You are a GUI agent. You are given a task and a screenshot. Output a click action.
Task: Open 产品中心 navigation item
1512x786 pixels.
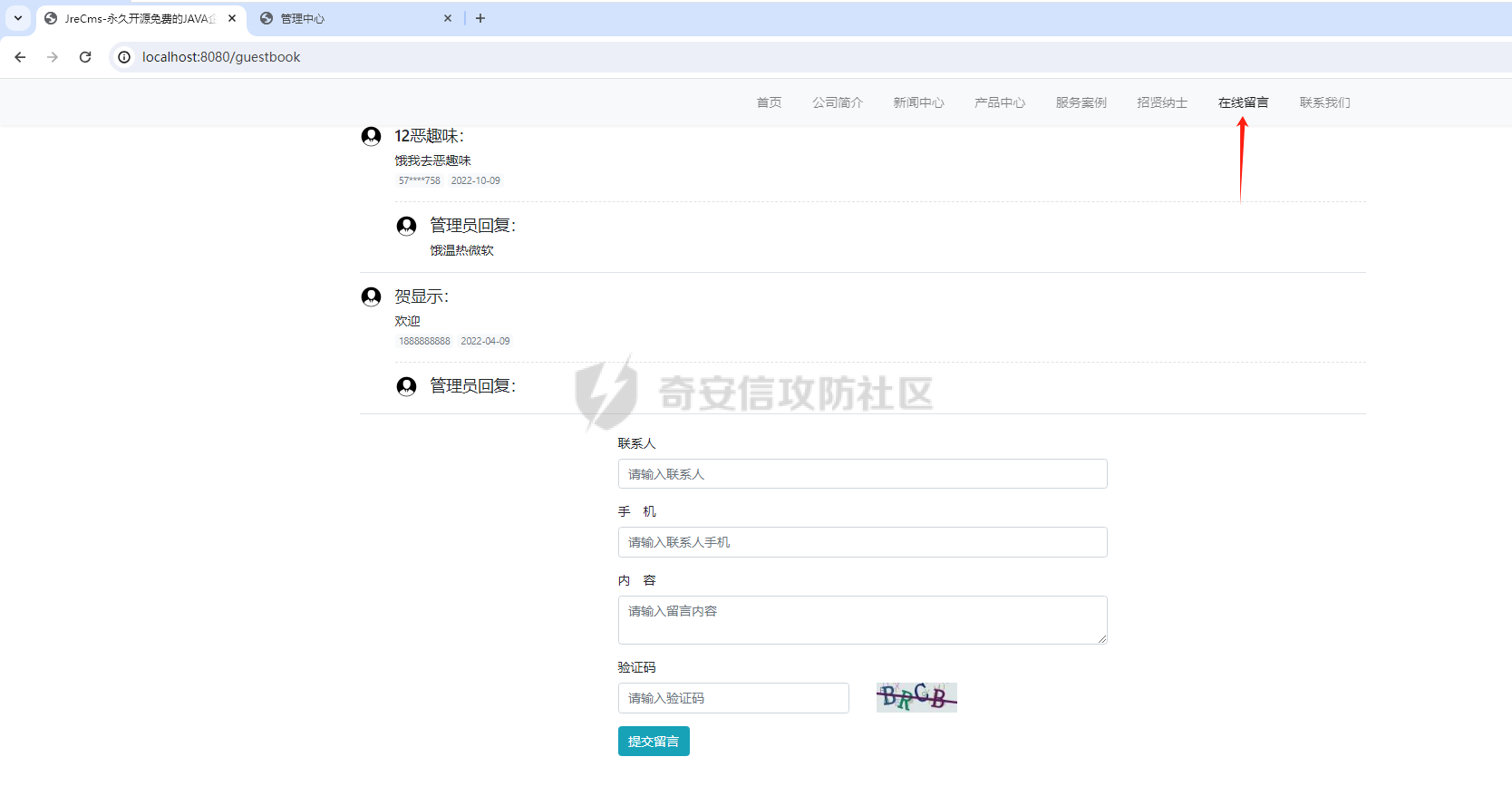click(1000, 102)
